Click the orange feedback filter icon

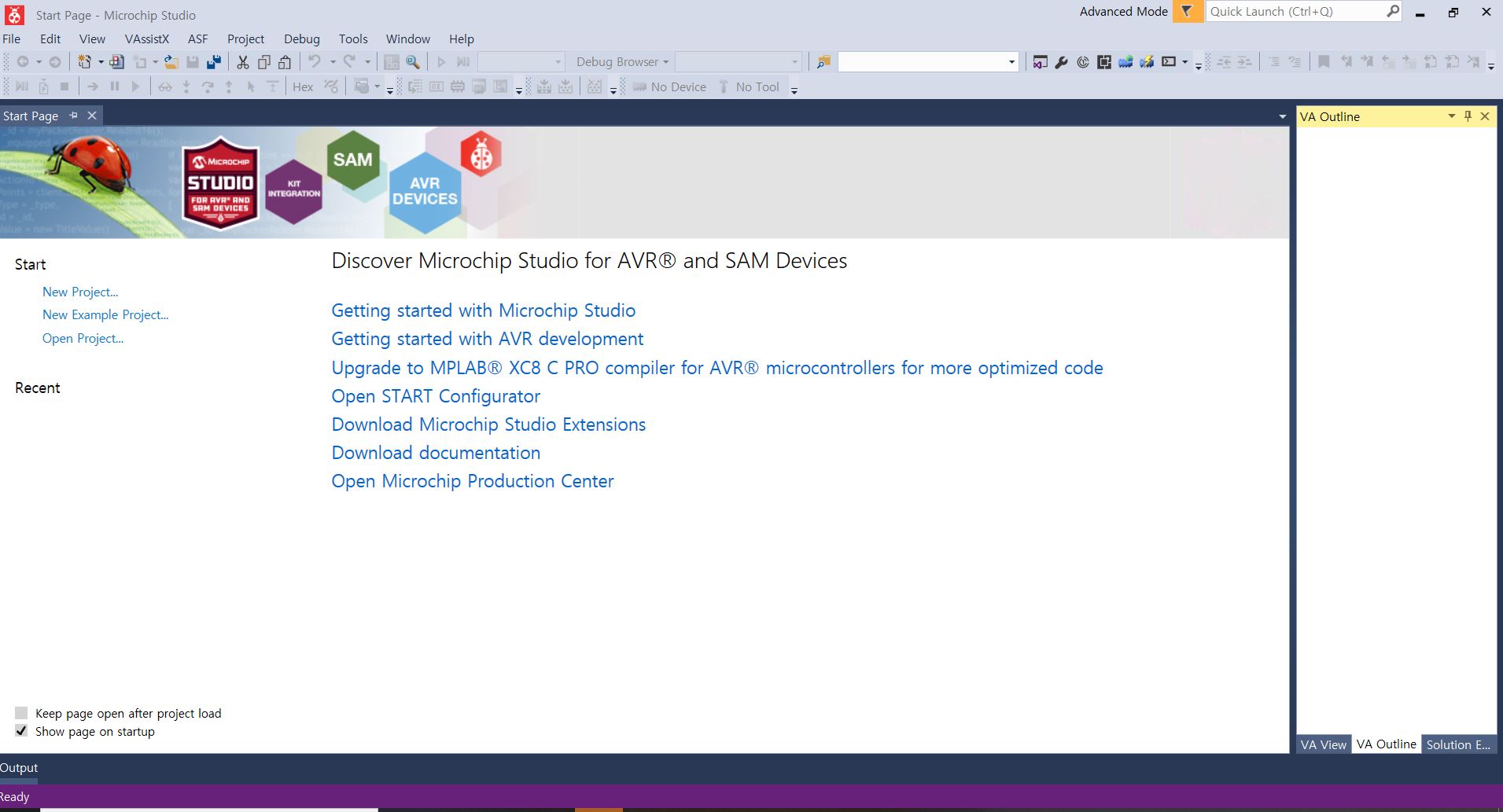(x=1188, y=11)
